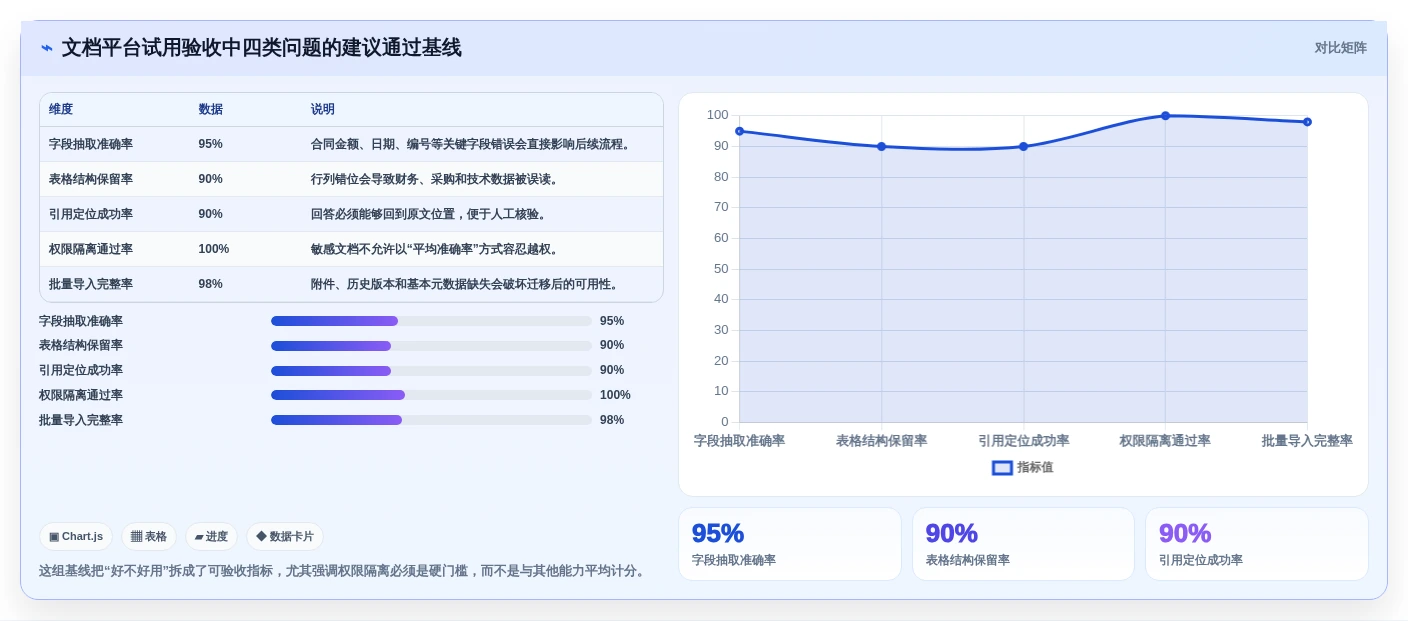Click the 指标值 legend color box

pyautogui.click(x=1002, y=468)
